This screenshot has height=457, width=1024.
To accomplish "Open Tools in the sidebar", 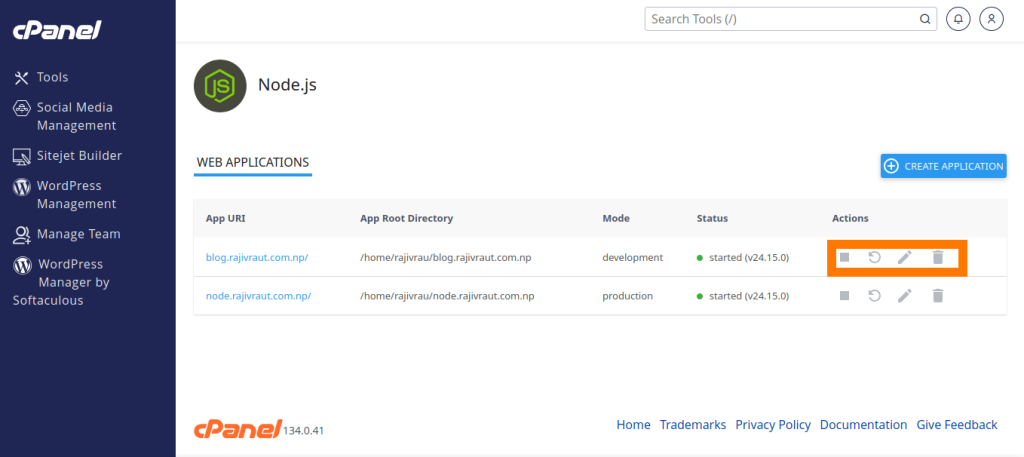I will pyautogui.click(x=41, y=78).
